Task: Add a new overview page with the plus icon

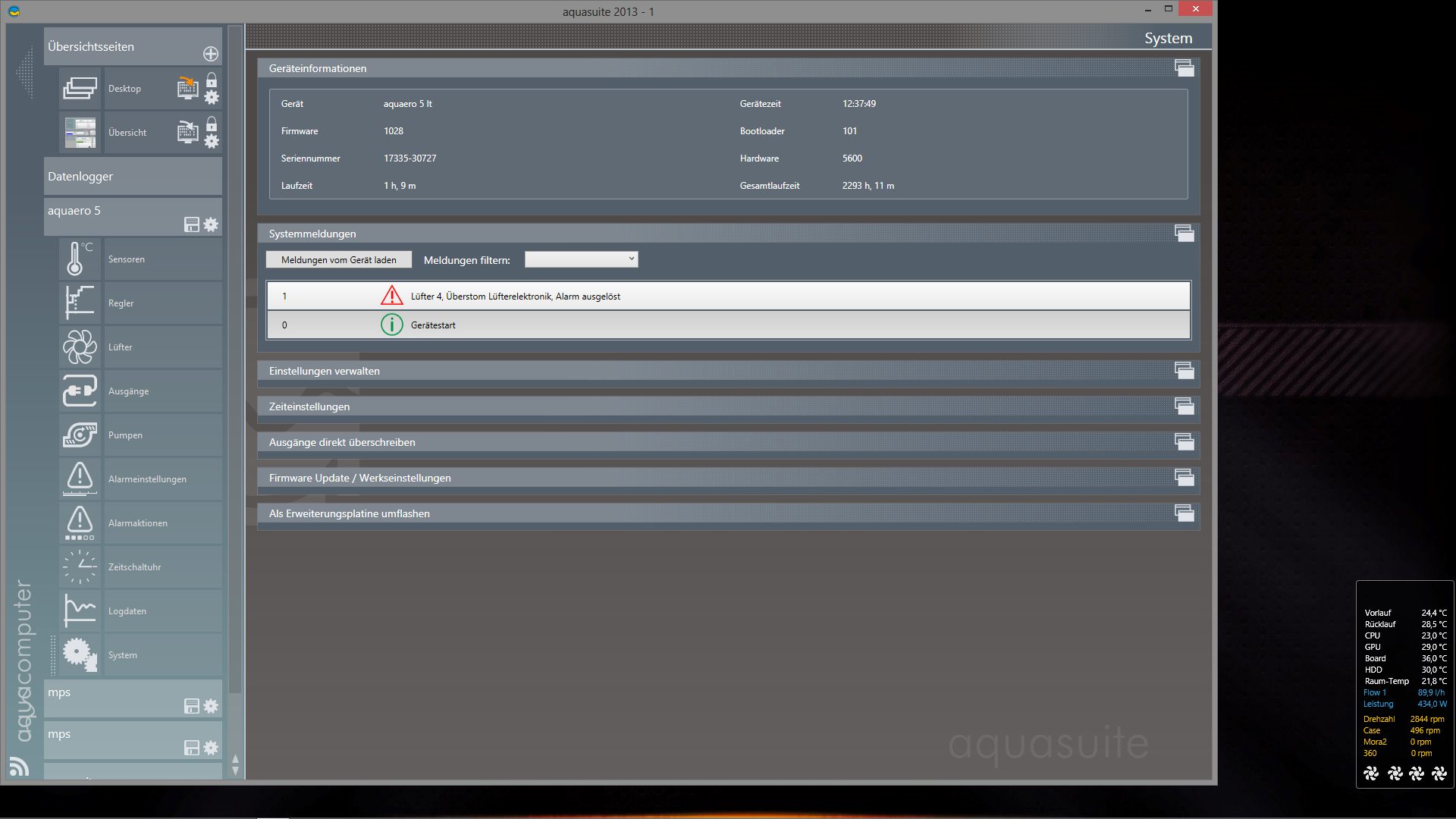Action: coord(211,54)
